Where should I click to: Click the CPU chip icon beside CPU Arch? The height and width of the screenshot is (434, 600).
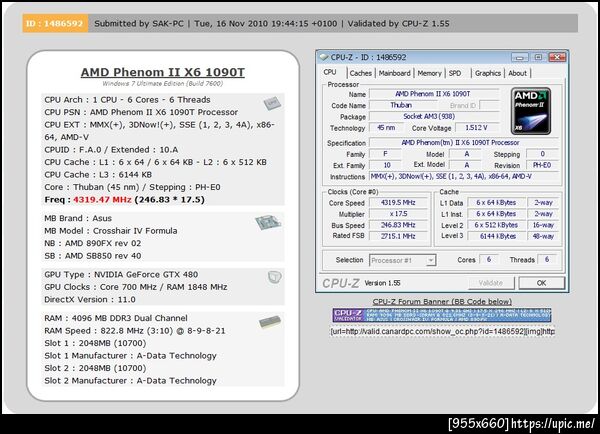click(x=272, y=103)
